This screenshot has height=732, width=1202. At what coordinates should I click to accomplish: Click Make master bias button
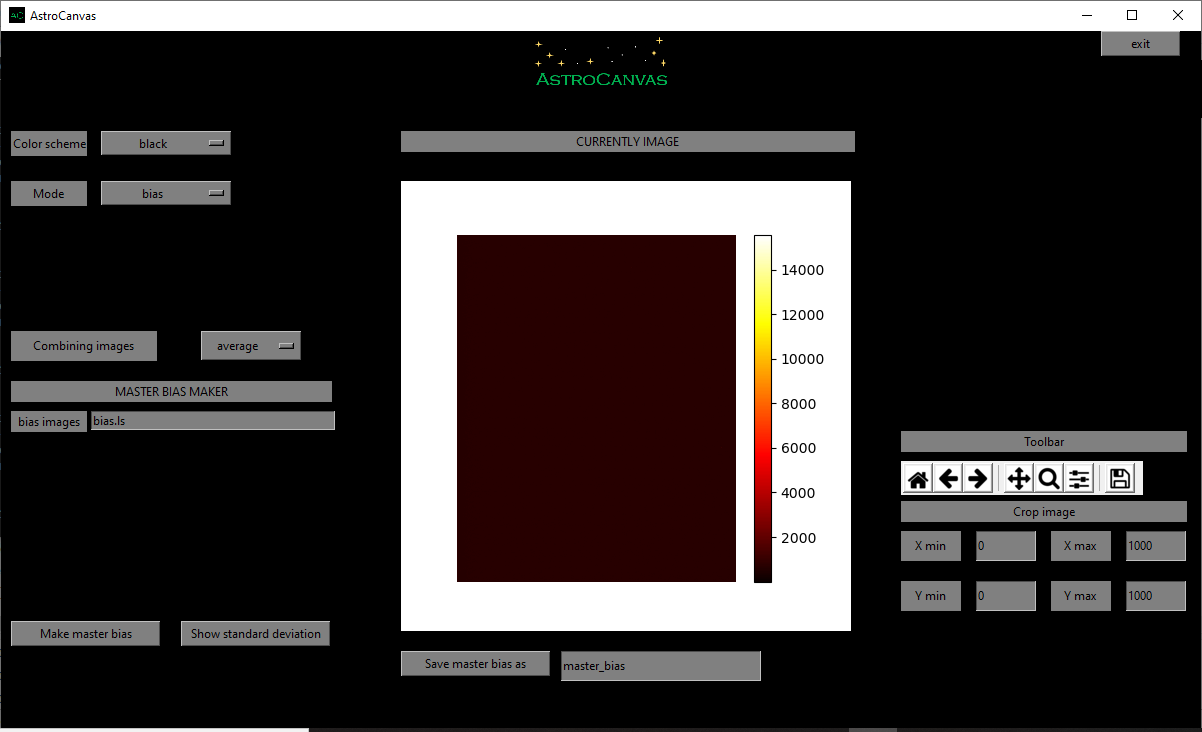pos(85,633)
